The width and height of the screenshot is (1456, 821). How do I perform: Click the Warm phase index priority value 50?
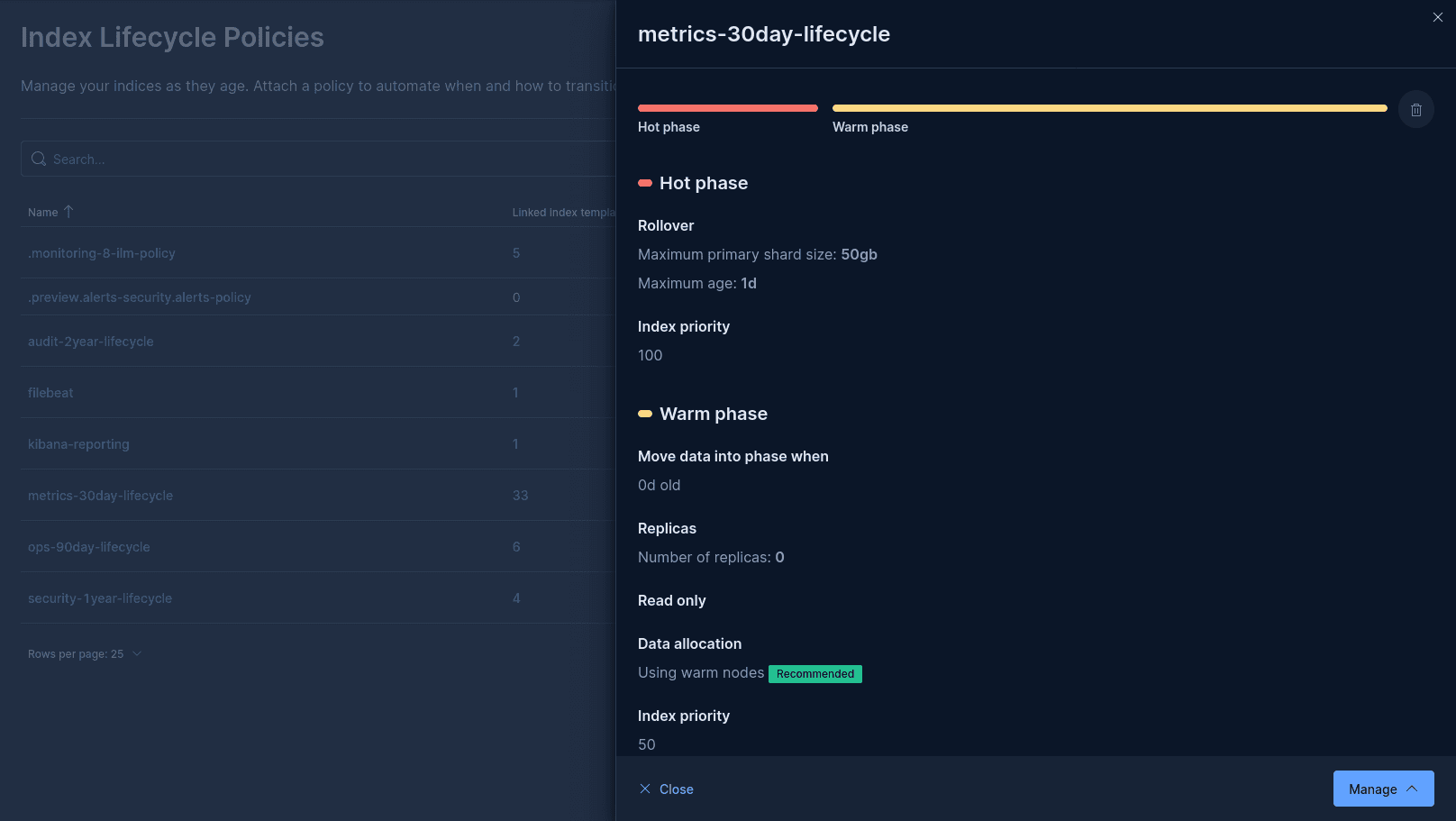pyautogui.click(x=647, y=744)
